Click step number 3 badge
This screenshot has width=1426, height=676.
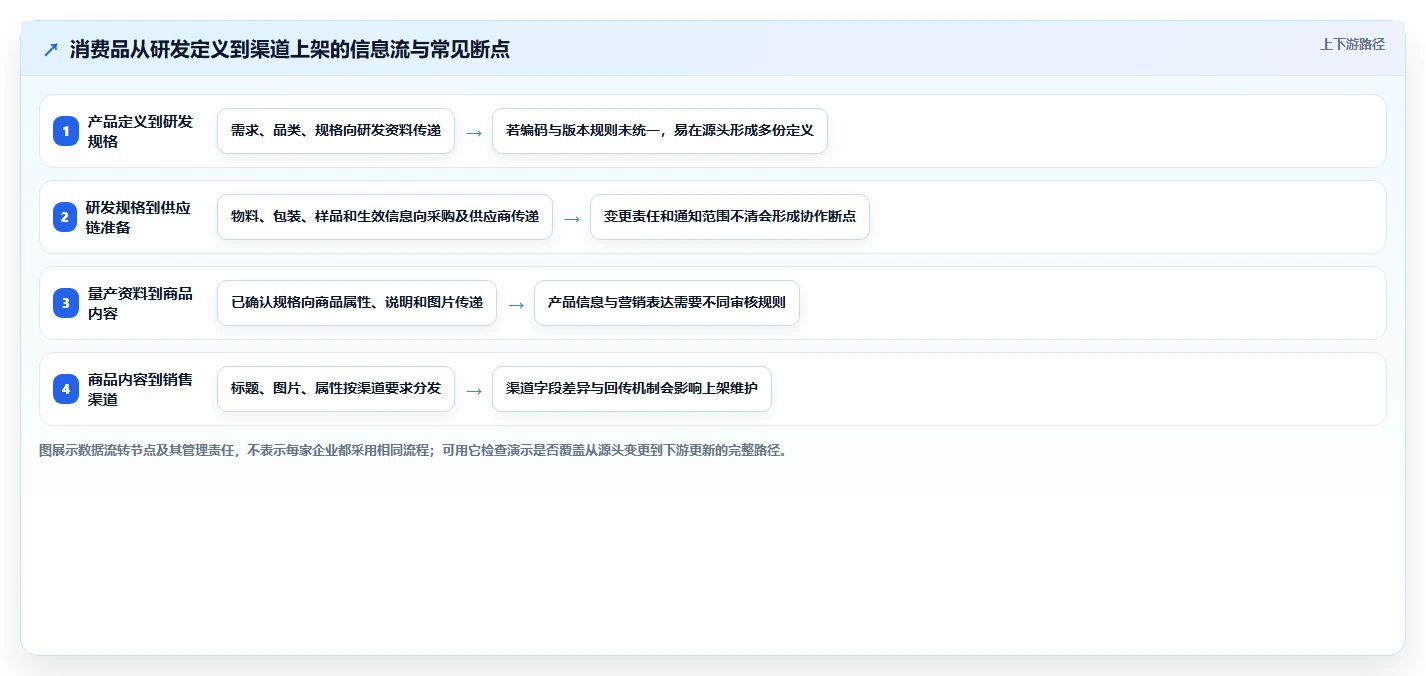66,303
